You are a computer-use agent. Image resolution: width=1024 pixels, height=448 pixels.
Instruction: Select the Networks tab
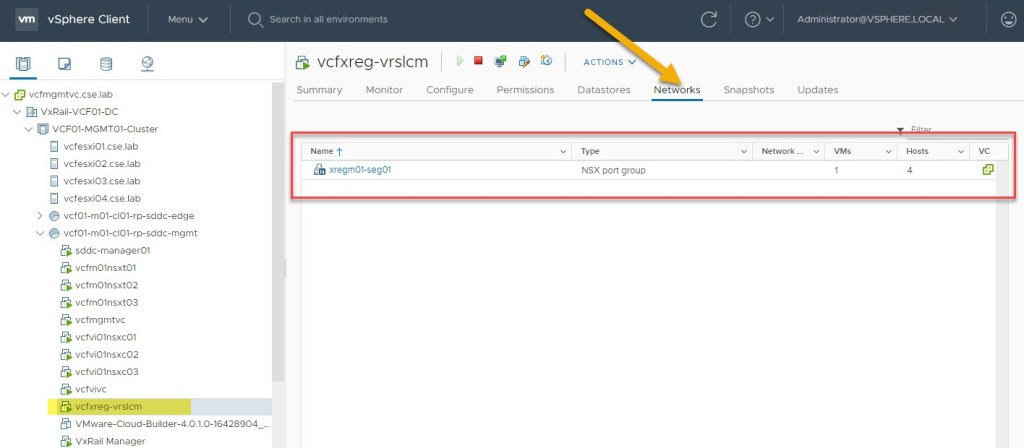pyautogui.click(x=677, y=90)
